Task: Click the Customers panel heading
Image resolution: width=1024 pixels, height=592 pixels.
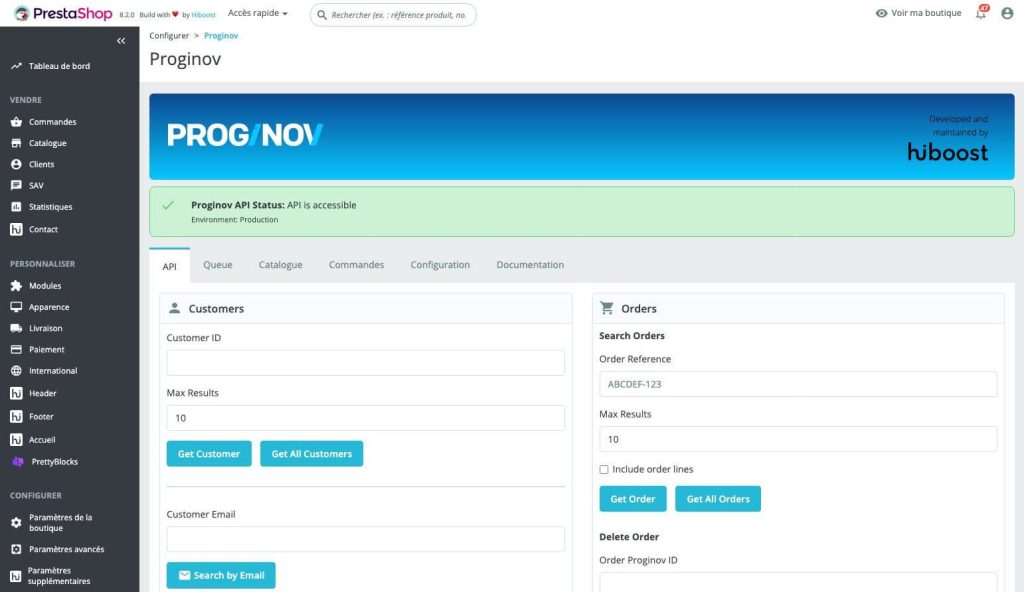Action: [x=216, y=309]
